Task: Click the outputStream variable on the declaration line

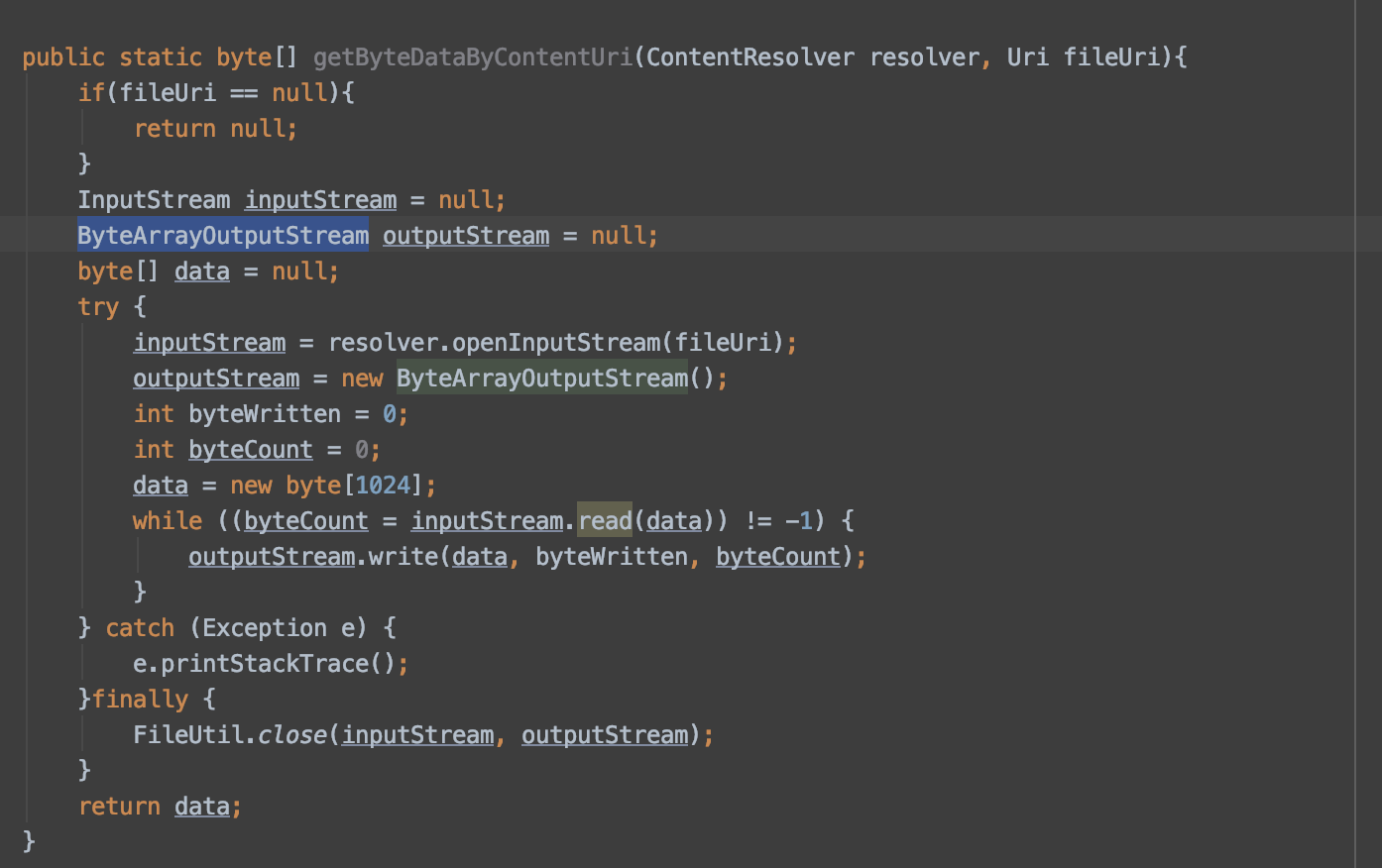Action: pyautogui.click(x=465, y=235)
